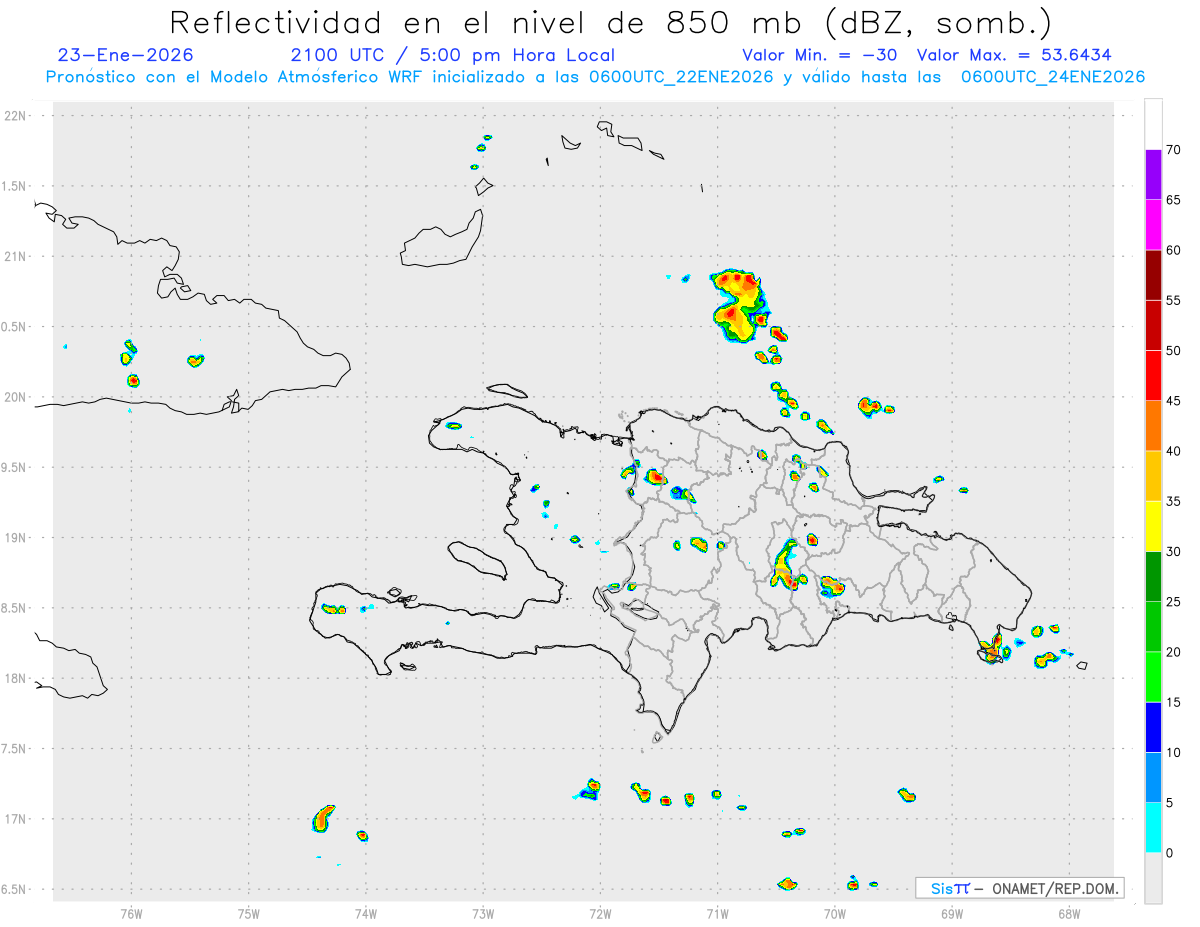Image resolution: width=1200 pixels, height=927 pixels.
Task: Click the cyan 0-5 dBZ color band
Action: [1153, 828]
